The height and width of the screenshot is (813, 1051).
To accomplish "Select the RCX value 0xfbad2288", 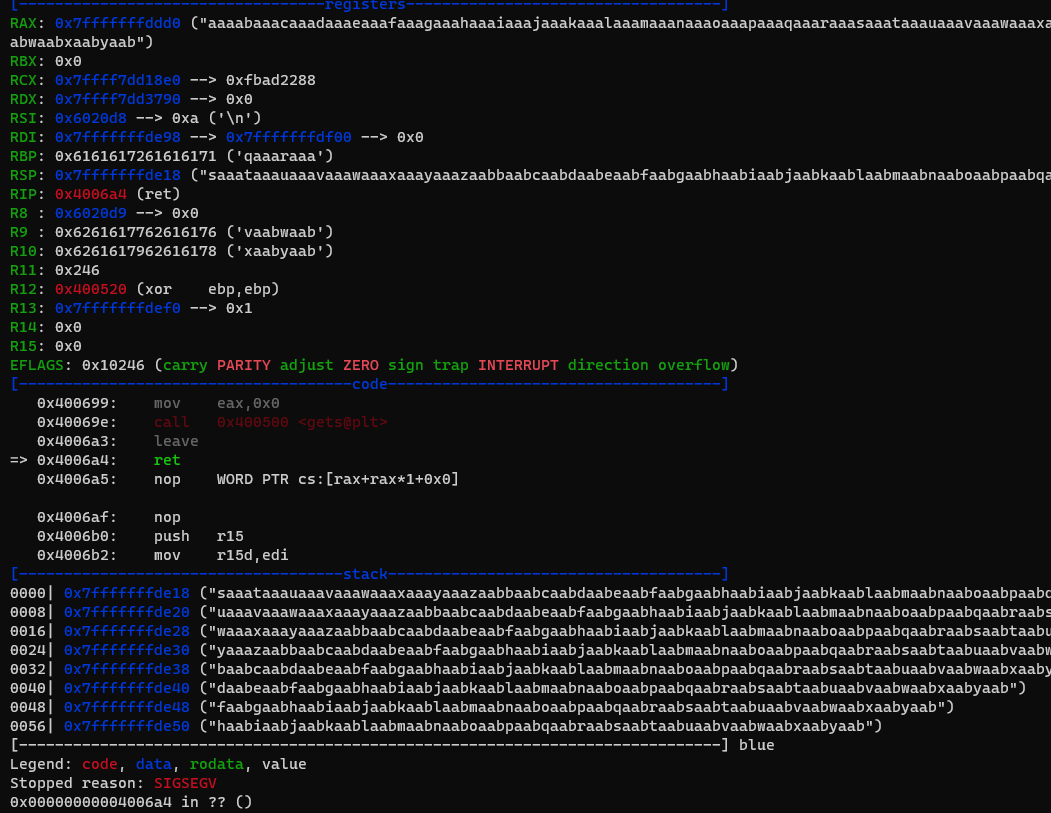I will (x=271, y=81).
